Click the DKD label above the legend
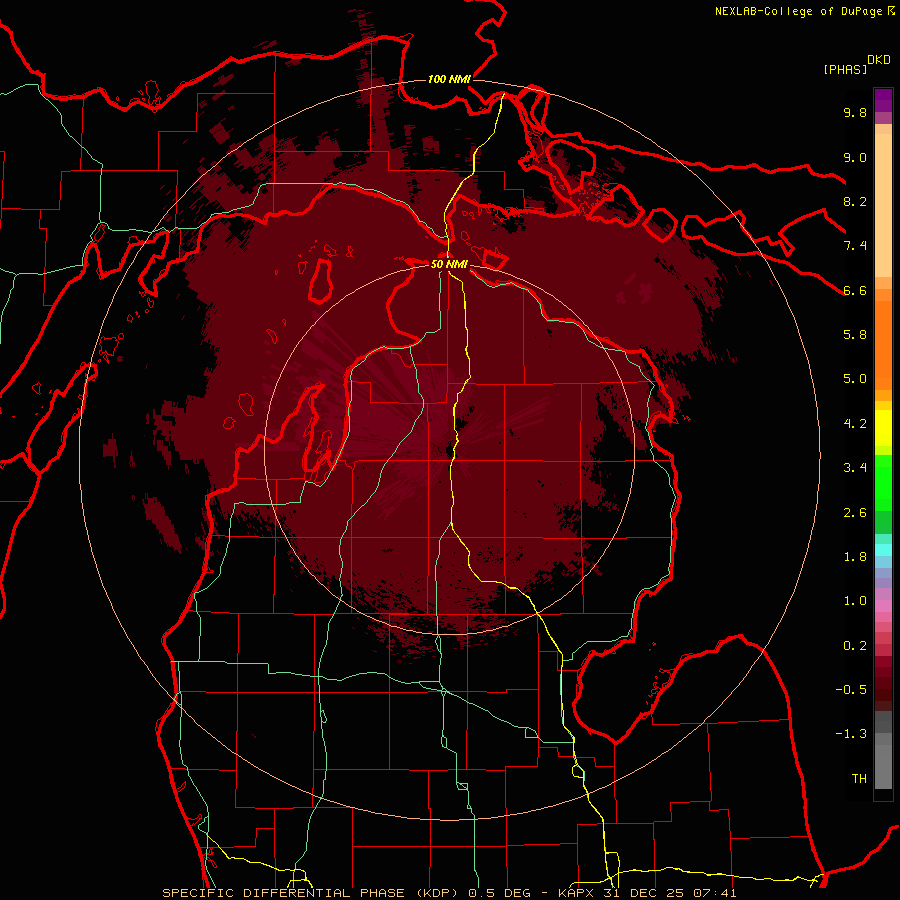Image resolution: width=900 pixels, height=900 pixels. coord(879,60)
